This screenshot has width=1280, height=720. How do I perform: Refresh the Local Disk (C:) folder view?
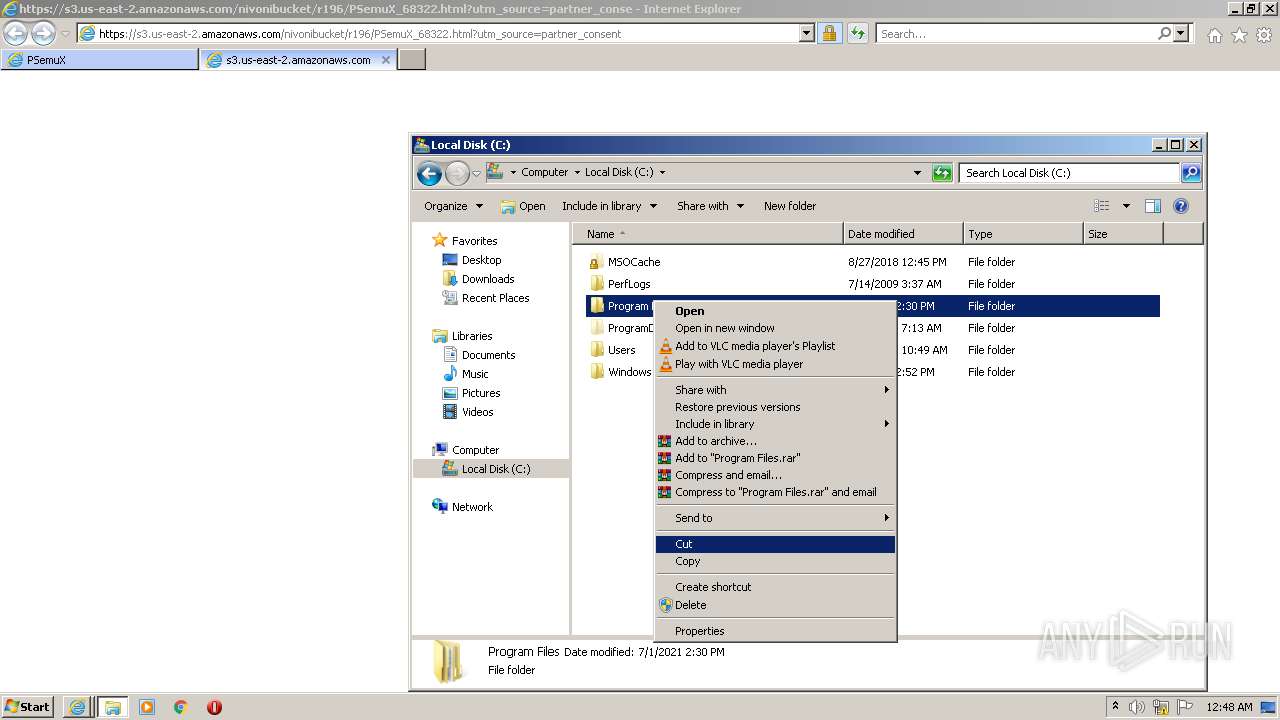tap(941, 173)
